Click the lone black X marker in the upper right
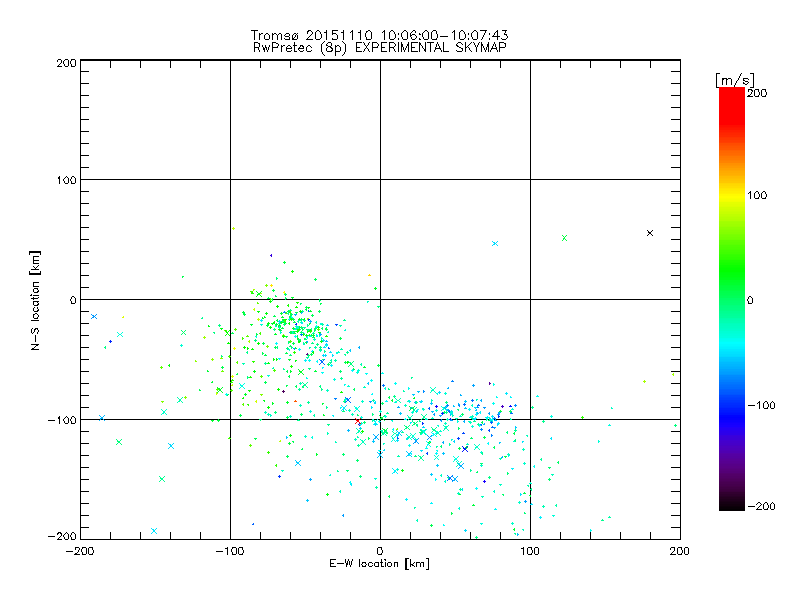 [x=649, y=233]
